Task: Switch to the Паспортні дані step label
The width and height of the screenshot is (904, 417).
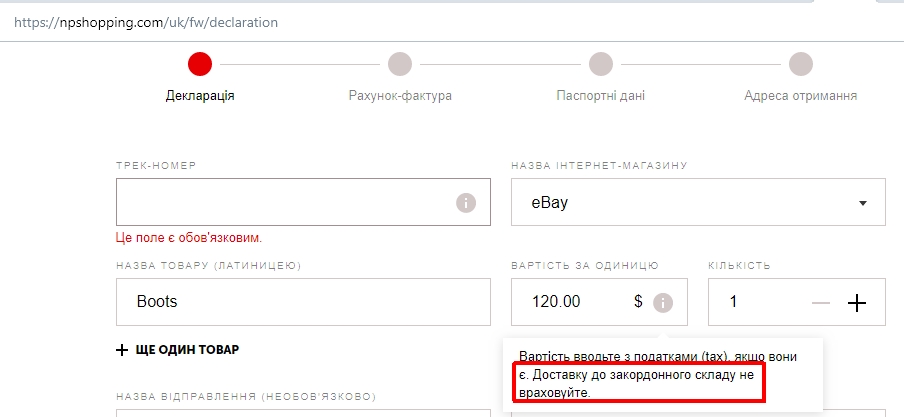Action: tap(600, 96)
